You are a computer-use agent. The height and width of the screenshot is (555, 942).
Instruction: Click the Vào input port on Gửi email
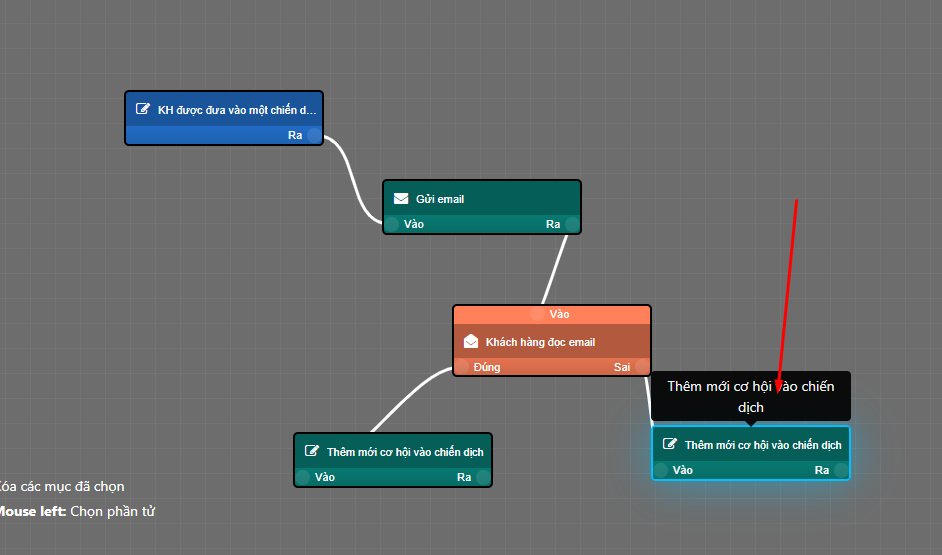pyautogui.click(x=392, y=224)
